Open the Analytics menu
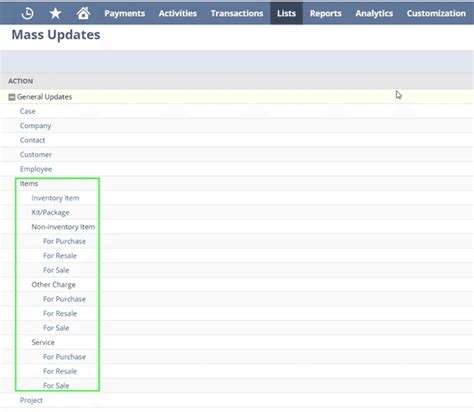Image resolution: width=474 pixels, height=412 pixels. pyautogui.click(x=374, y=13)
